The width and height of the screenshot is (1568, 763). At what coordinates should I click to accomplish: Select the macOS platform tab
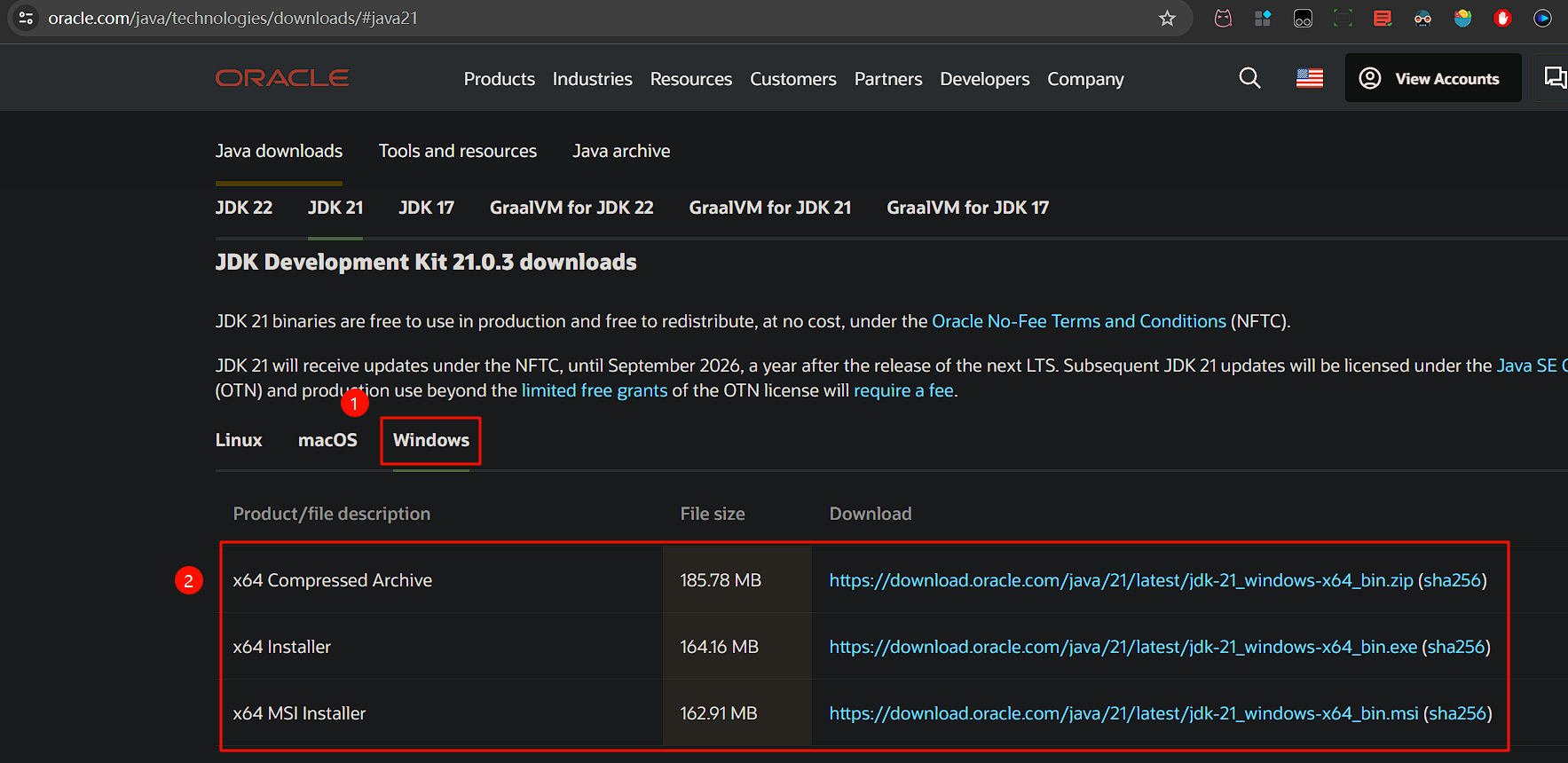[x=327, y=440]
